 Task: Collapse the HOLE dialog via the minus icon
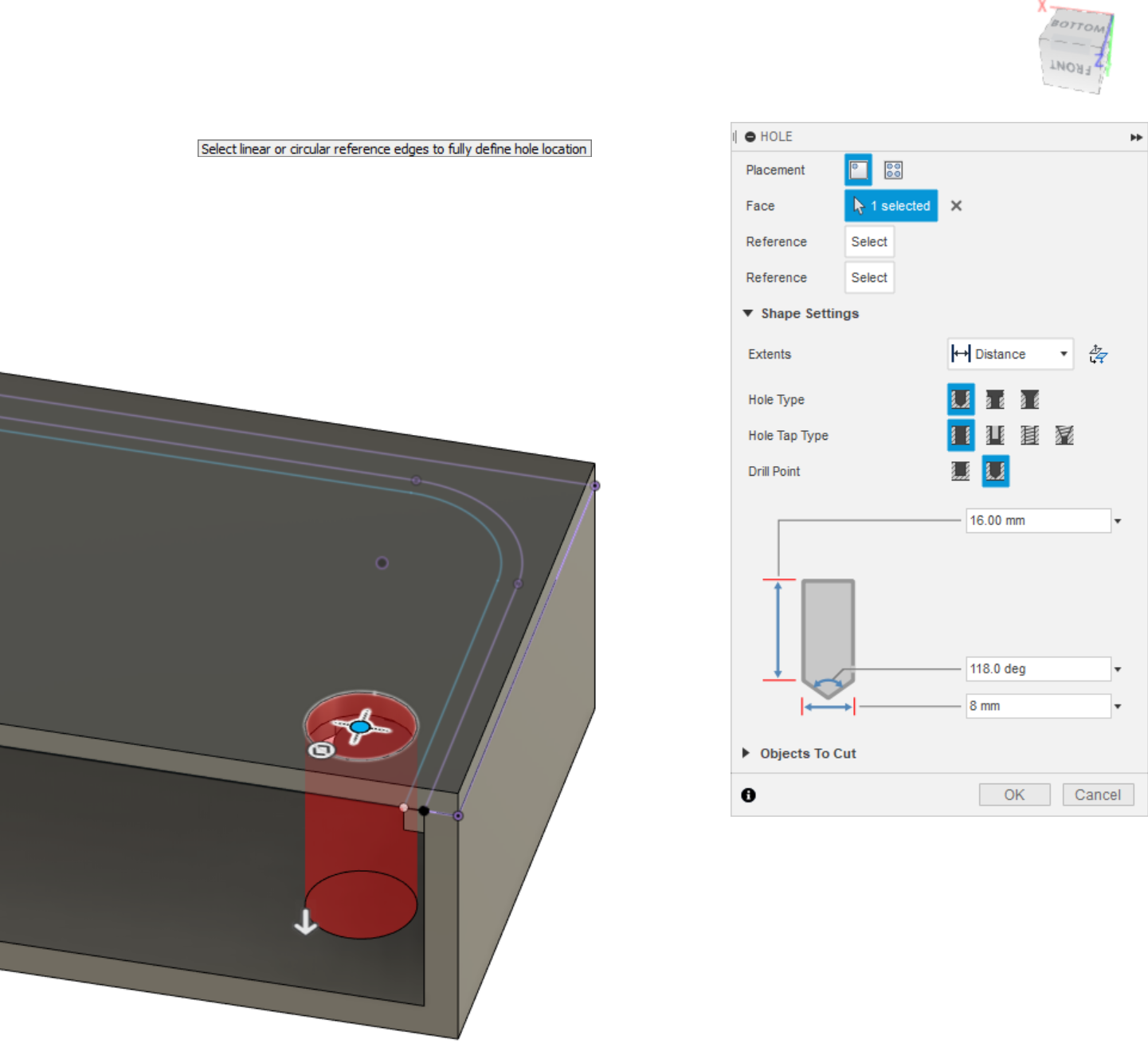[x=750, y=137]
